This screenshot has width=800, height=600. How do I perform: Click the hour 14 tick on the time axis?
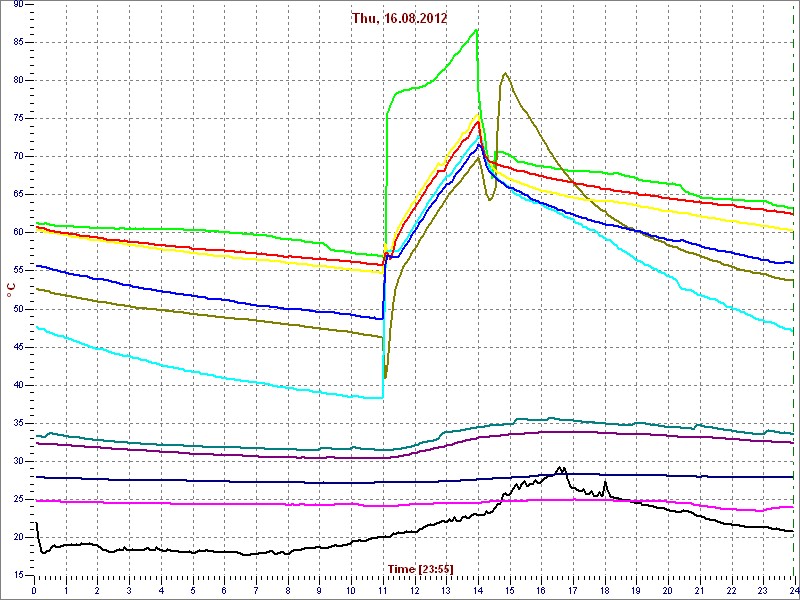click(478, 589)
